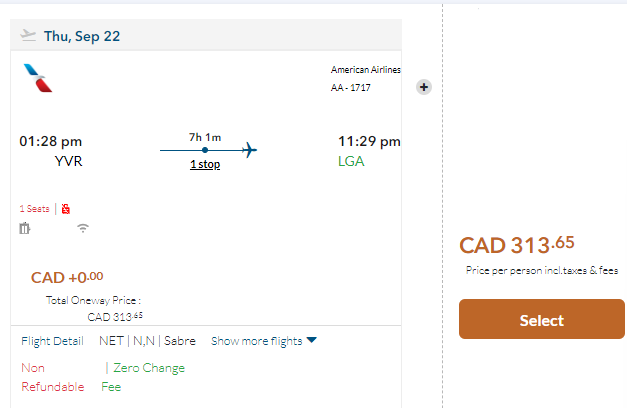Click the LGA arrival airport code
This screenshot has height=408, width=627.
(351, 160)
